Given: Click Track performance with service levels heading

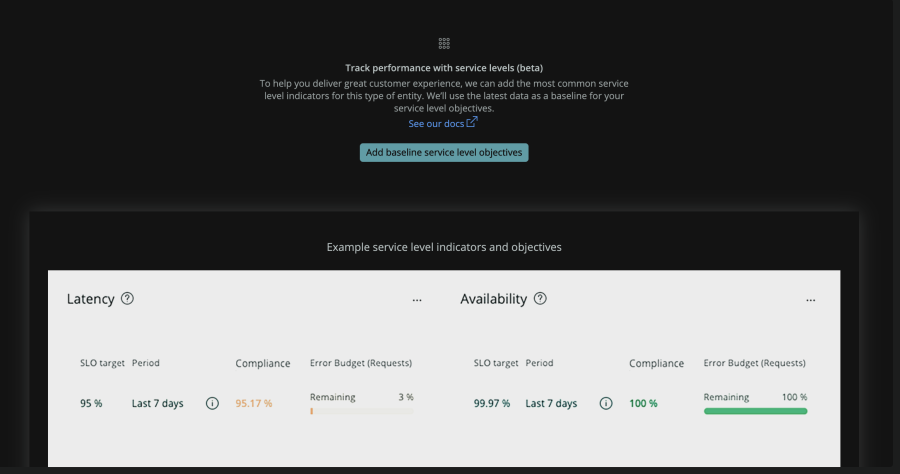Looking at the screenshot, I should pos(444,68).
